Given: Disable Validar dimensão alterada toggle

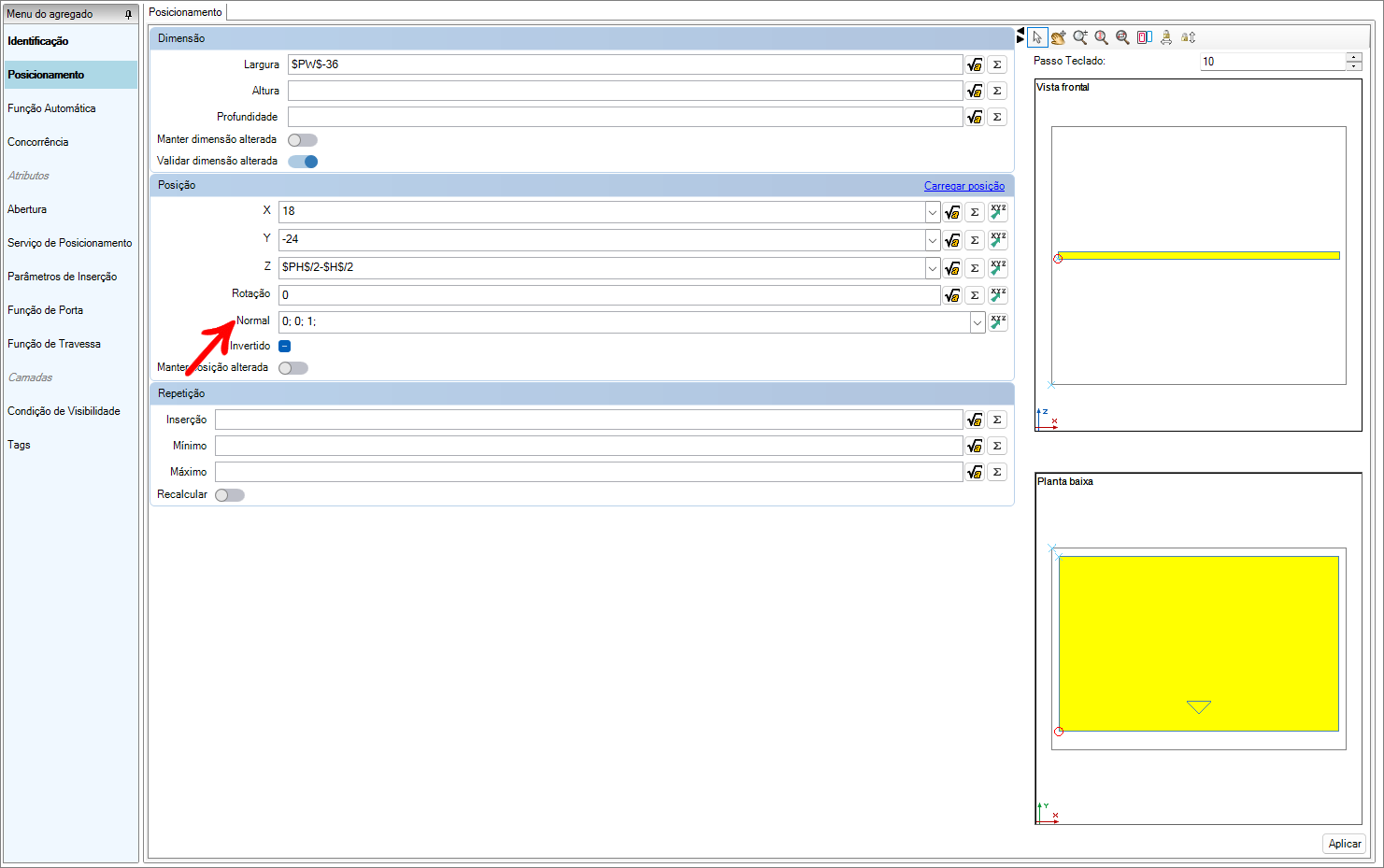Looking at the screenshot, I should coord(303,162).
